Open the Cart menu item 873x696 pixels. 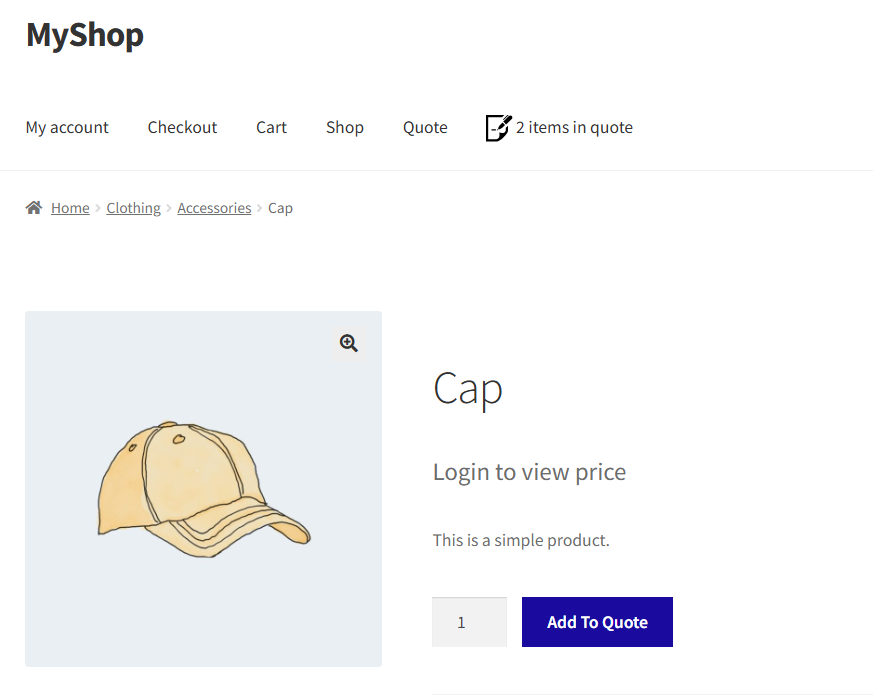coord(271,128)
